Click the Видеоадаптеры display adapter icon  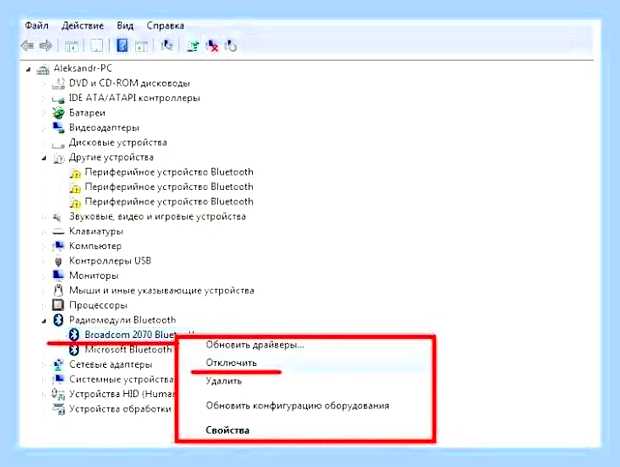tap(59, 128)
